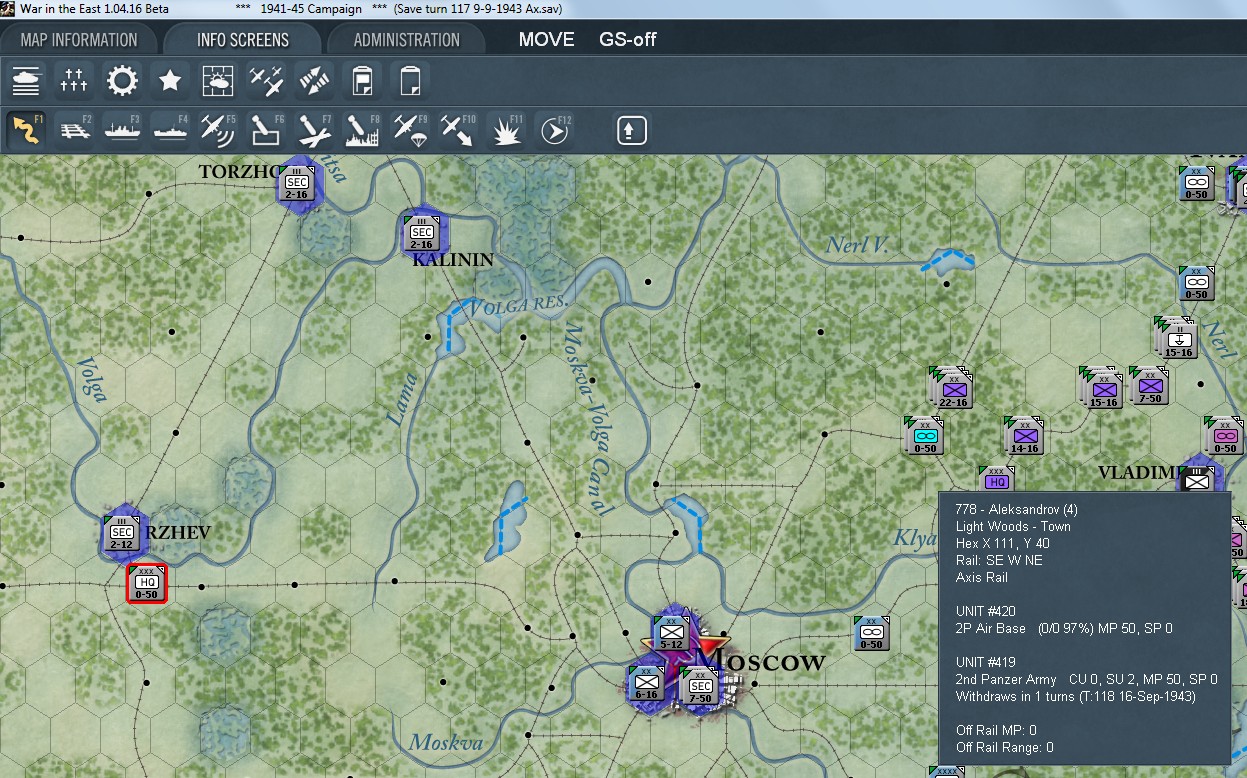
Task: Switch to the MAP INFORMATION tab
Action: pos(79,40)
